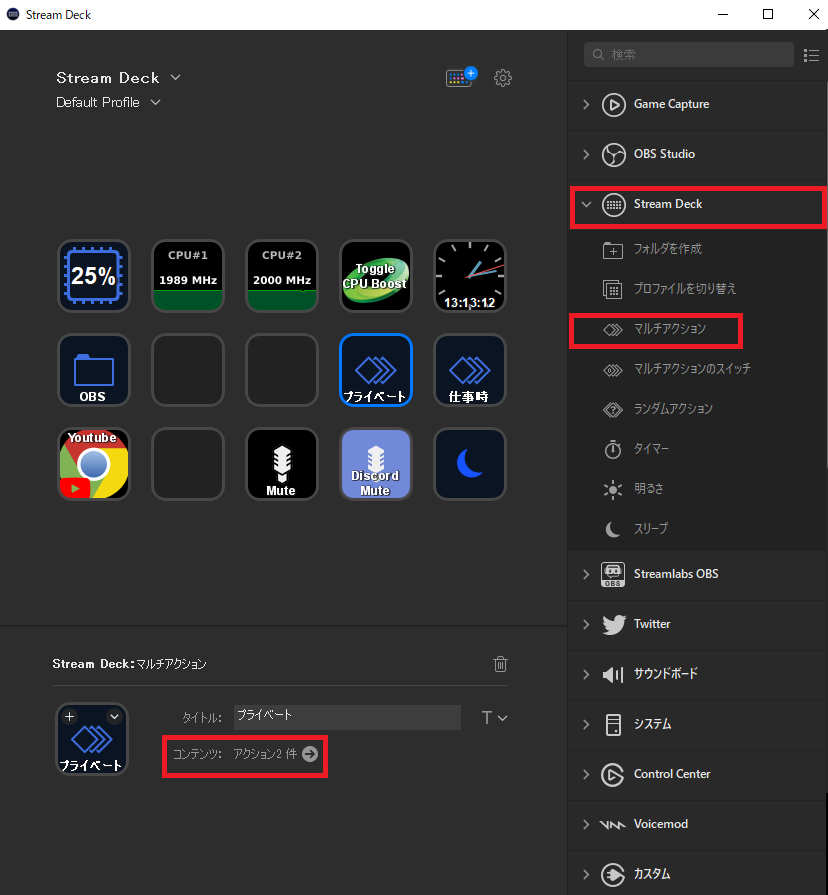Open the add-device keyboard icon
Viewport: 828px width, 895px height.
point(461,77)
